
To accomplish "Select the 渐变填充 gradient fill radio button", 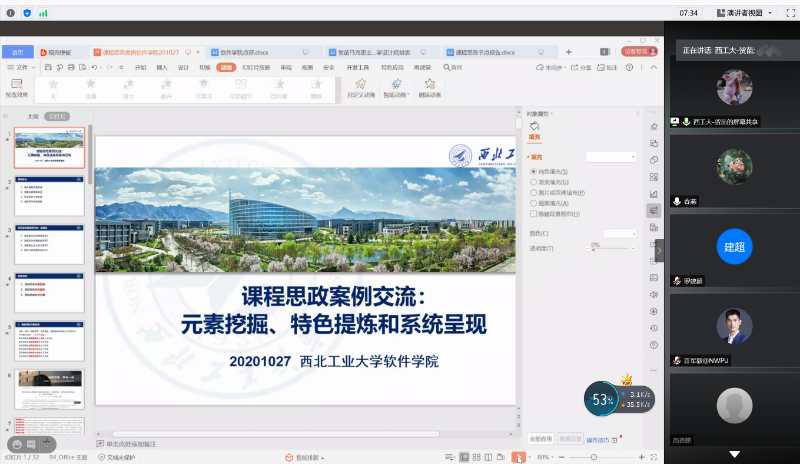I will (533, 182).
